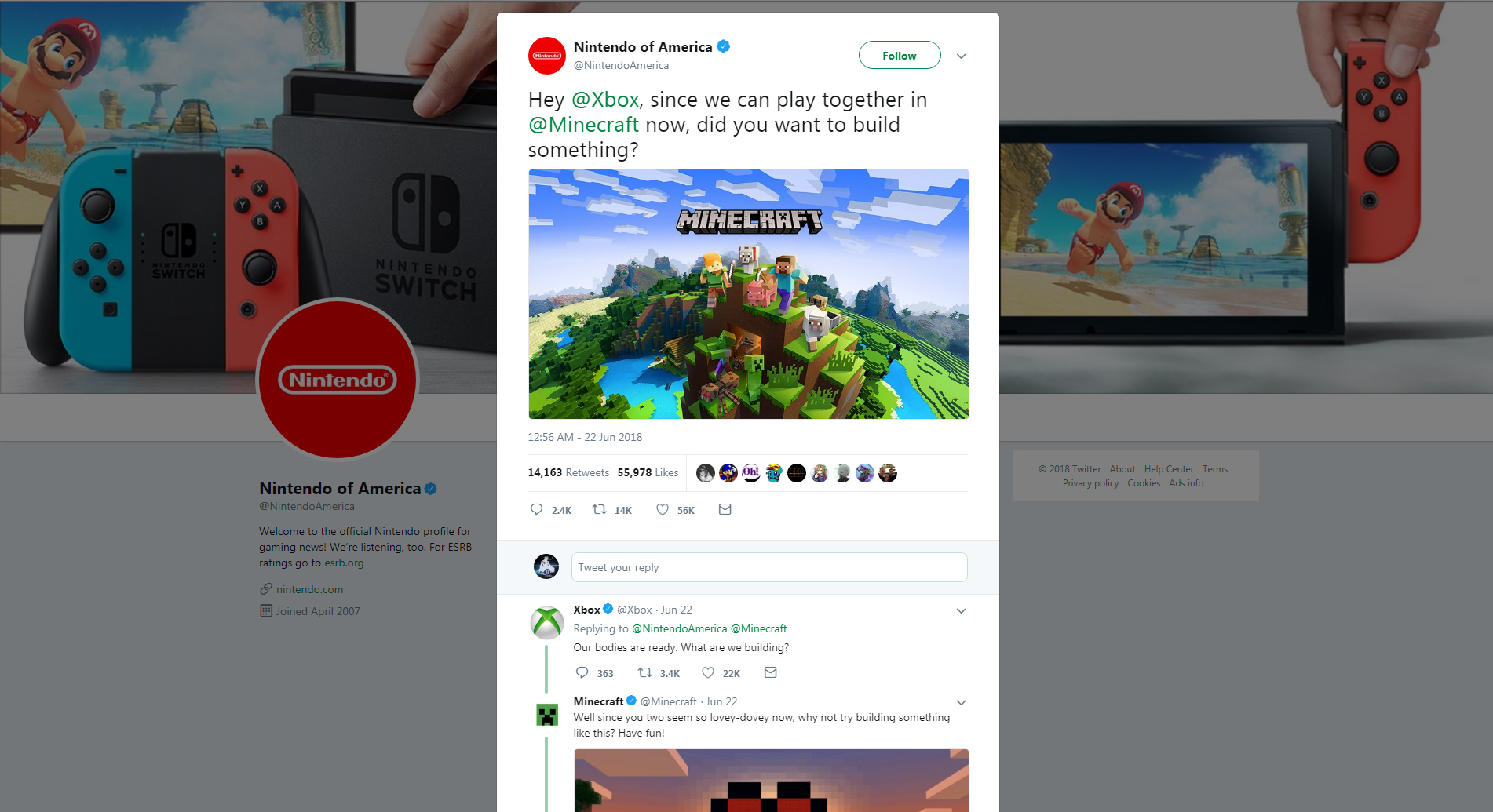Click the envelope icon on Xbox's reply
This screenshot has width=1493, height=812.
tap(771, 672)
